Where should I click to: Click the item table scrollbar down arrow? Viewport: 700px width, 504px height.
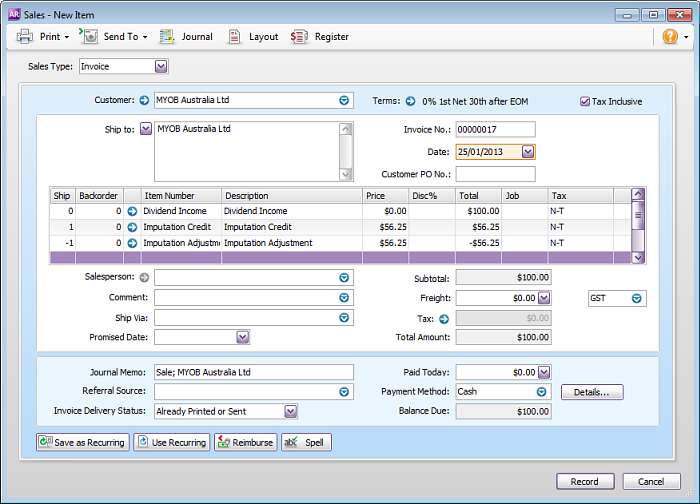638,258
